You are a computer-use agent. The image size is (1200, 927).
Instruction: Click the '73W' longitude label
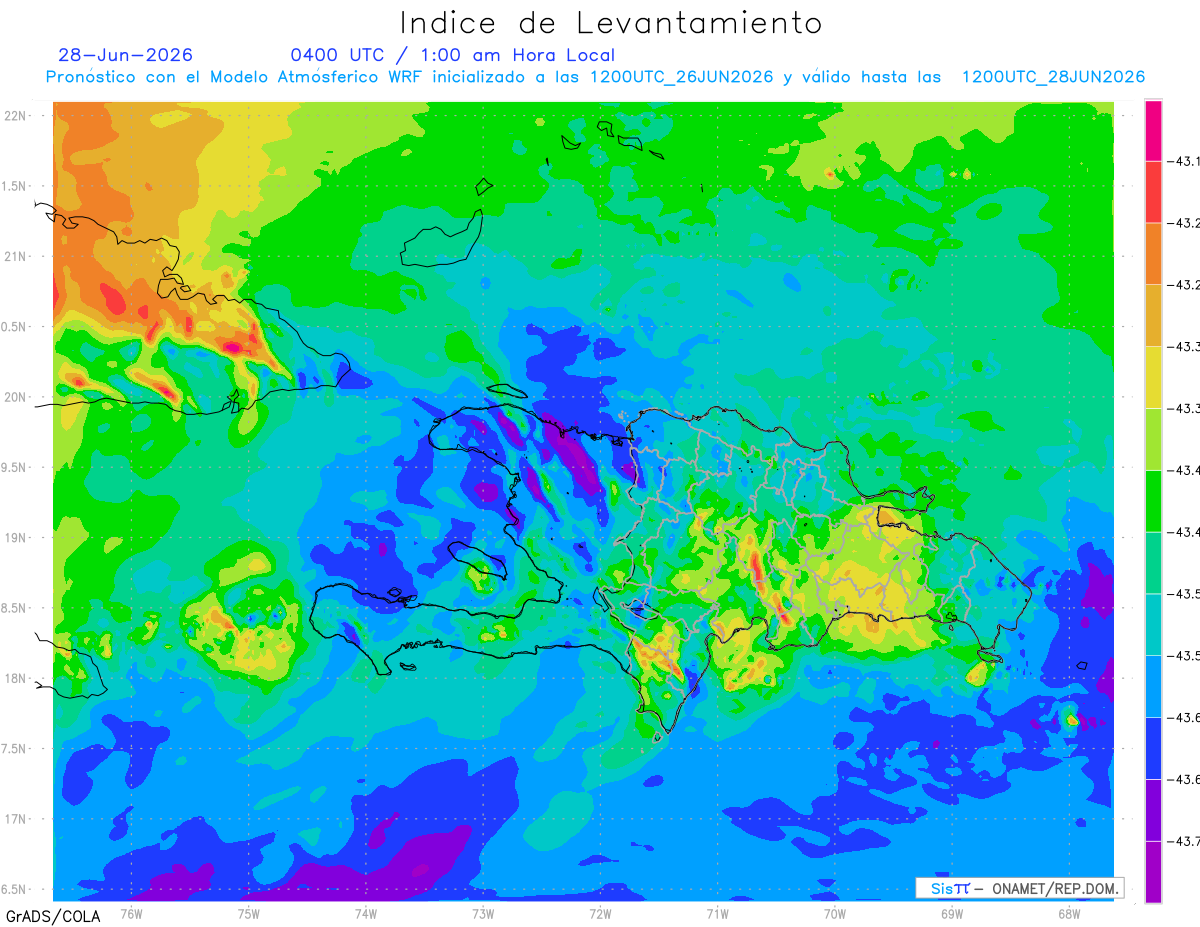click(483, 913)
